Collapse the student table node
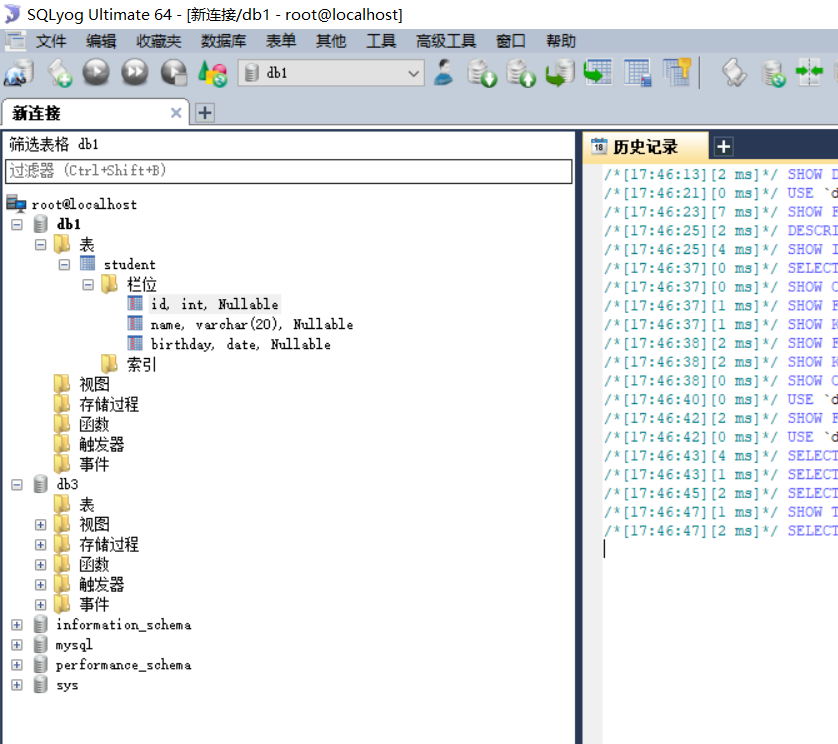 [64, 264]
